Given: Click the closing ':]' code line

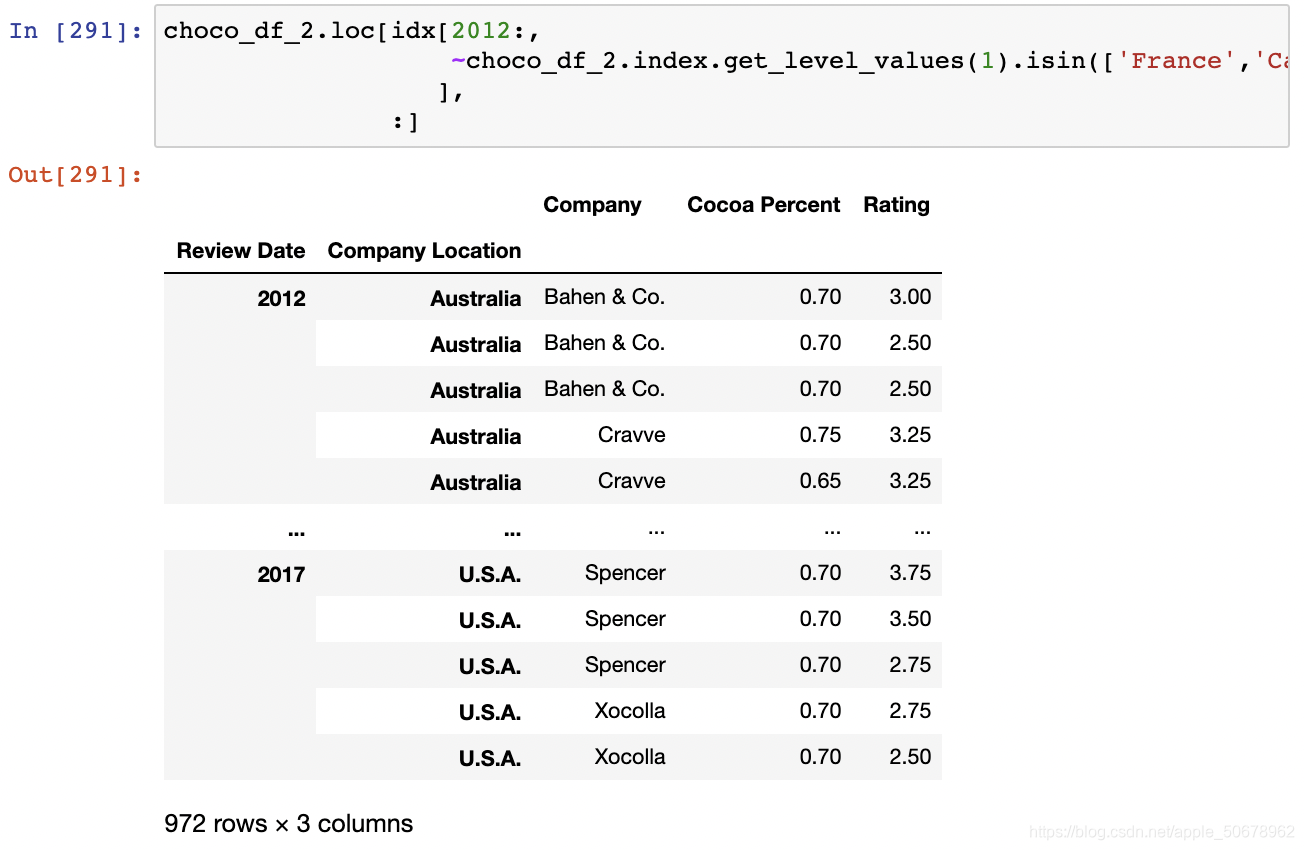Looking at the screenshot, I should coord(405,123).
